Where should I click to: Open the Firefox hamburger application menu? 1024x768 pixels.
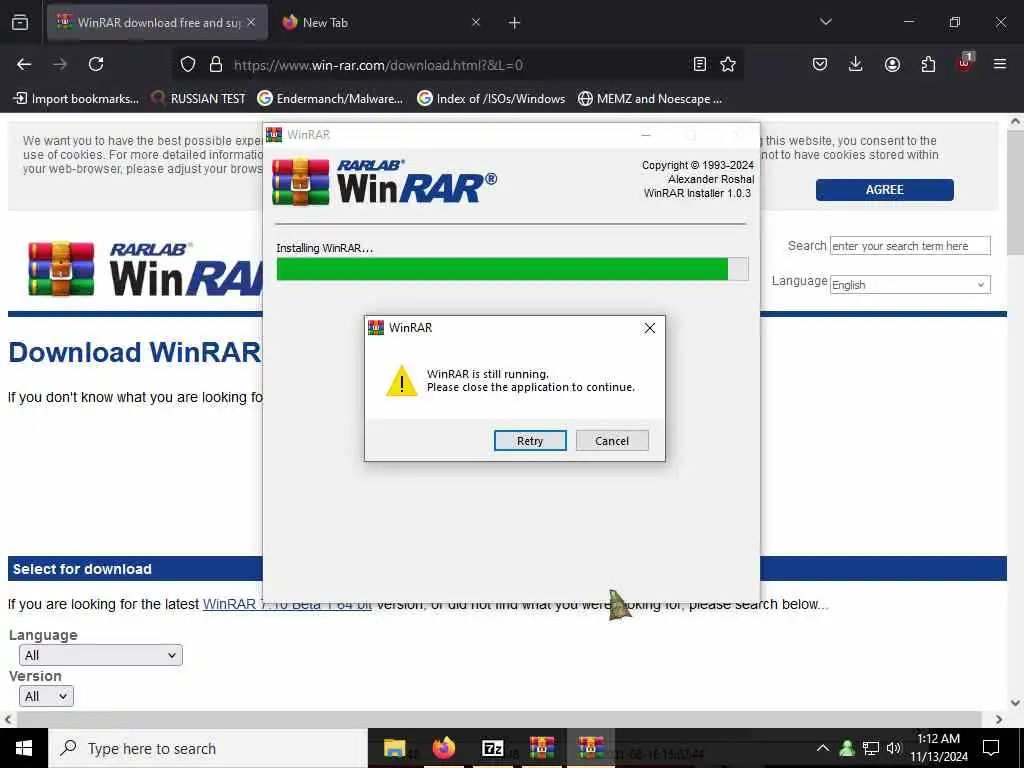coord(1000,64)
